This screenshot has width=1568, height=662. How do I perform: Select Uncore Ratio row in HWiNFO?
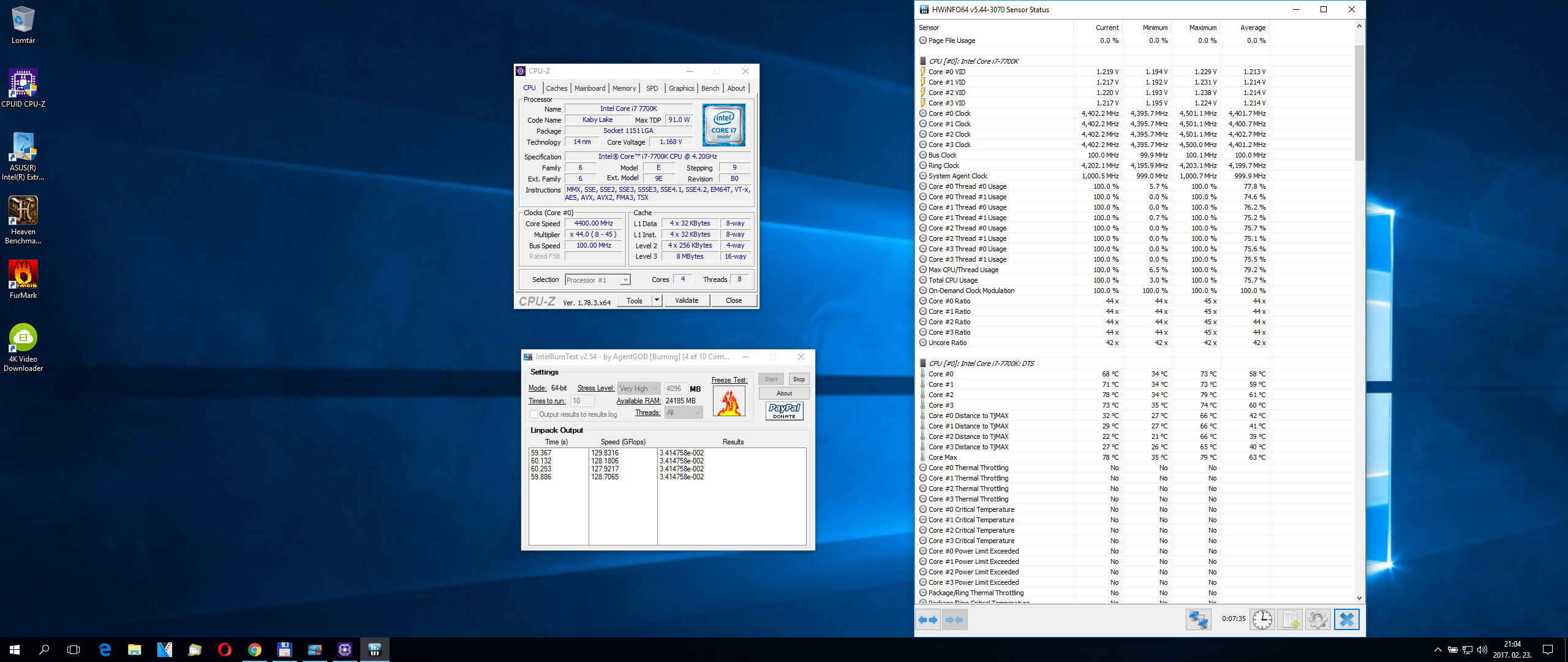pos(1094,343)
